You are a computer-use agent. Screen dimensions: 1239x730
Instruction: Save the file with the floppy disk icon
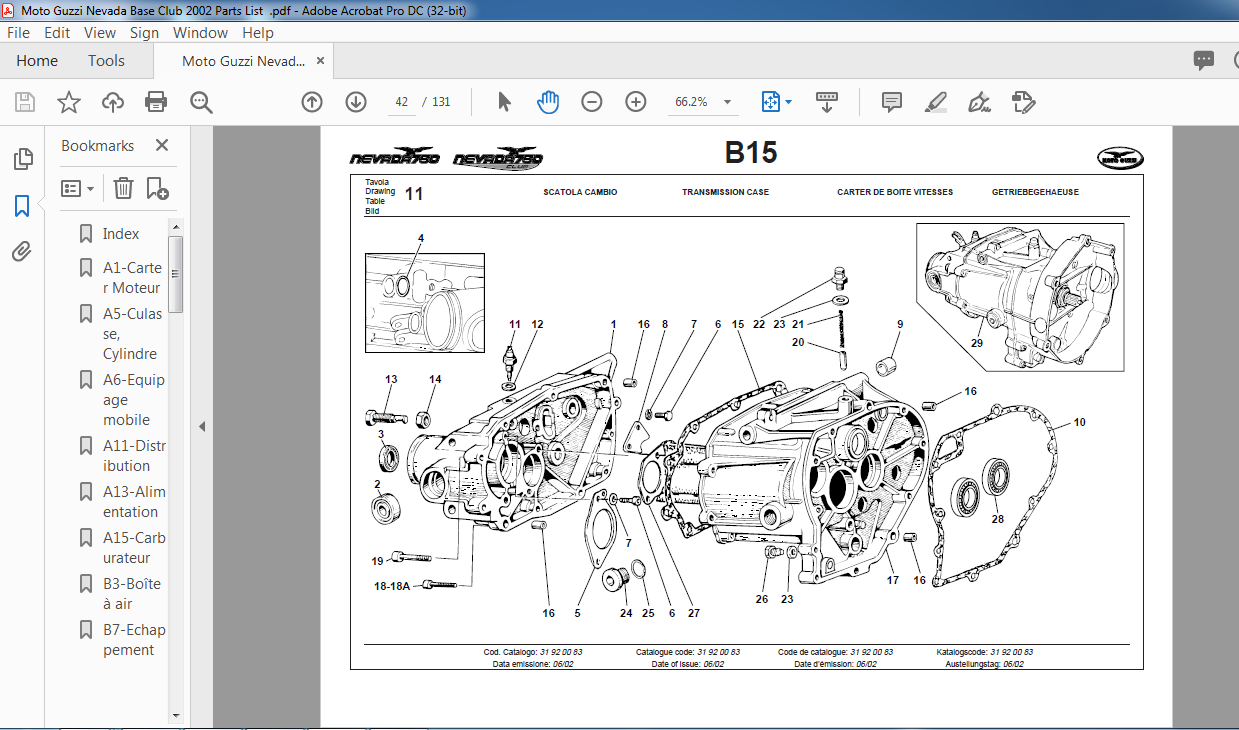pyautogui.click(x=25, y=102)
